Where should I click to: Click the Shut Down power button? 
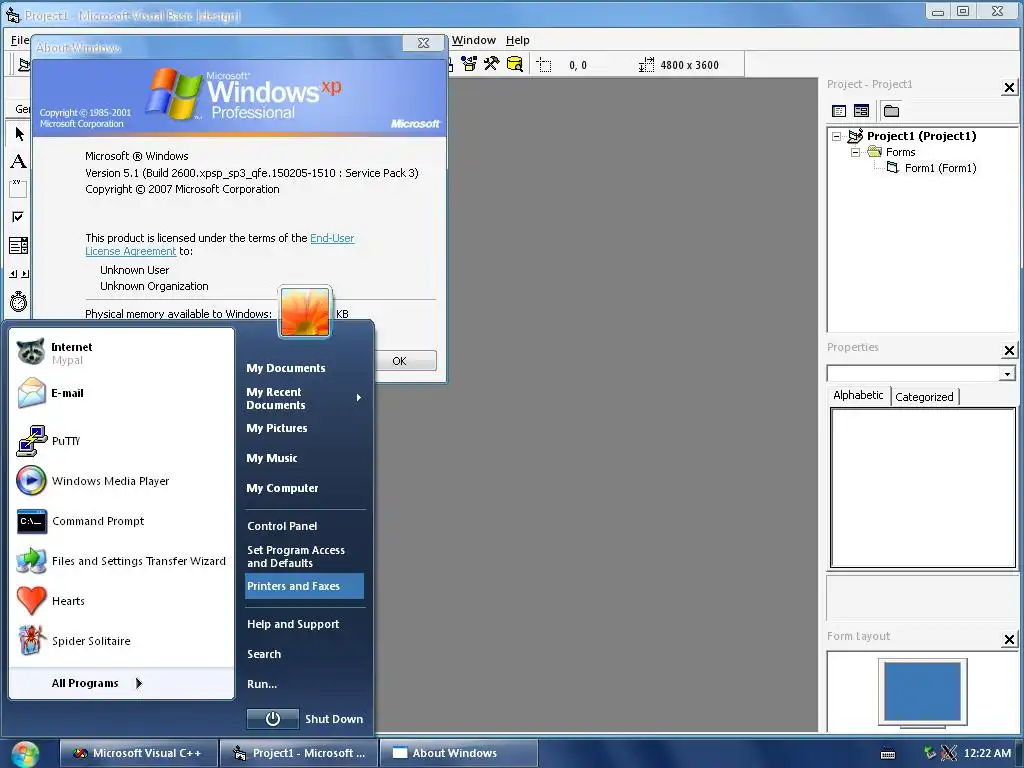click(272, 719)
